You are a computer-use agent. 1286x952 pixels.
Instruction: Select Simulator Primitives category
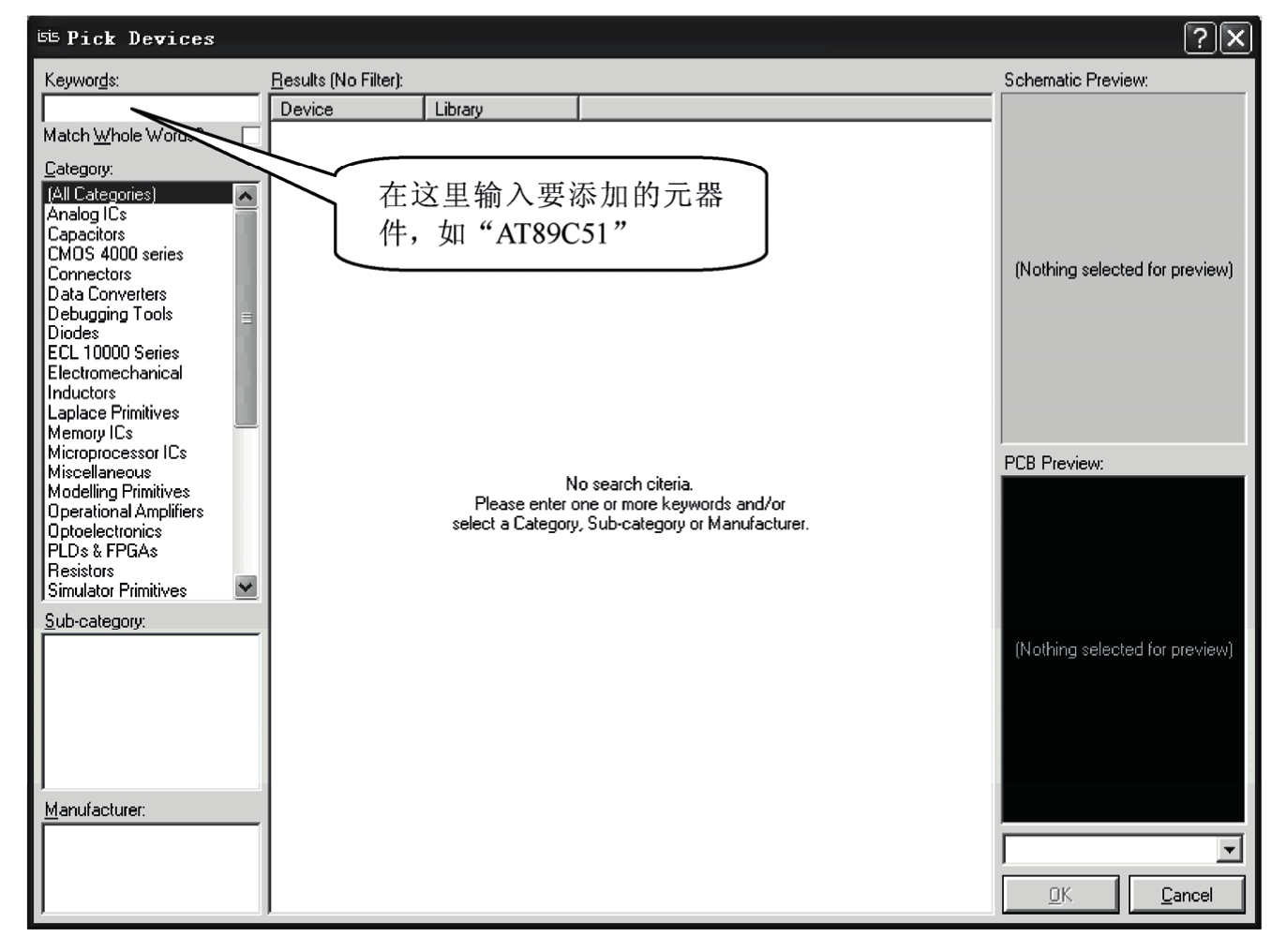point(117,590)
